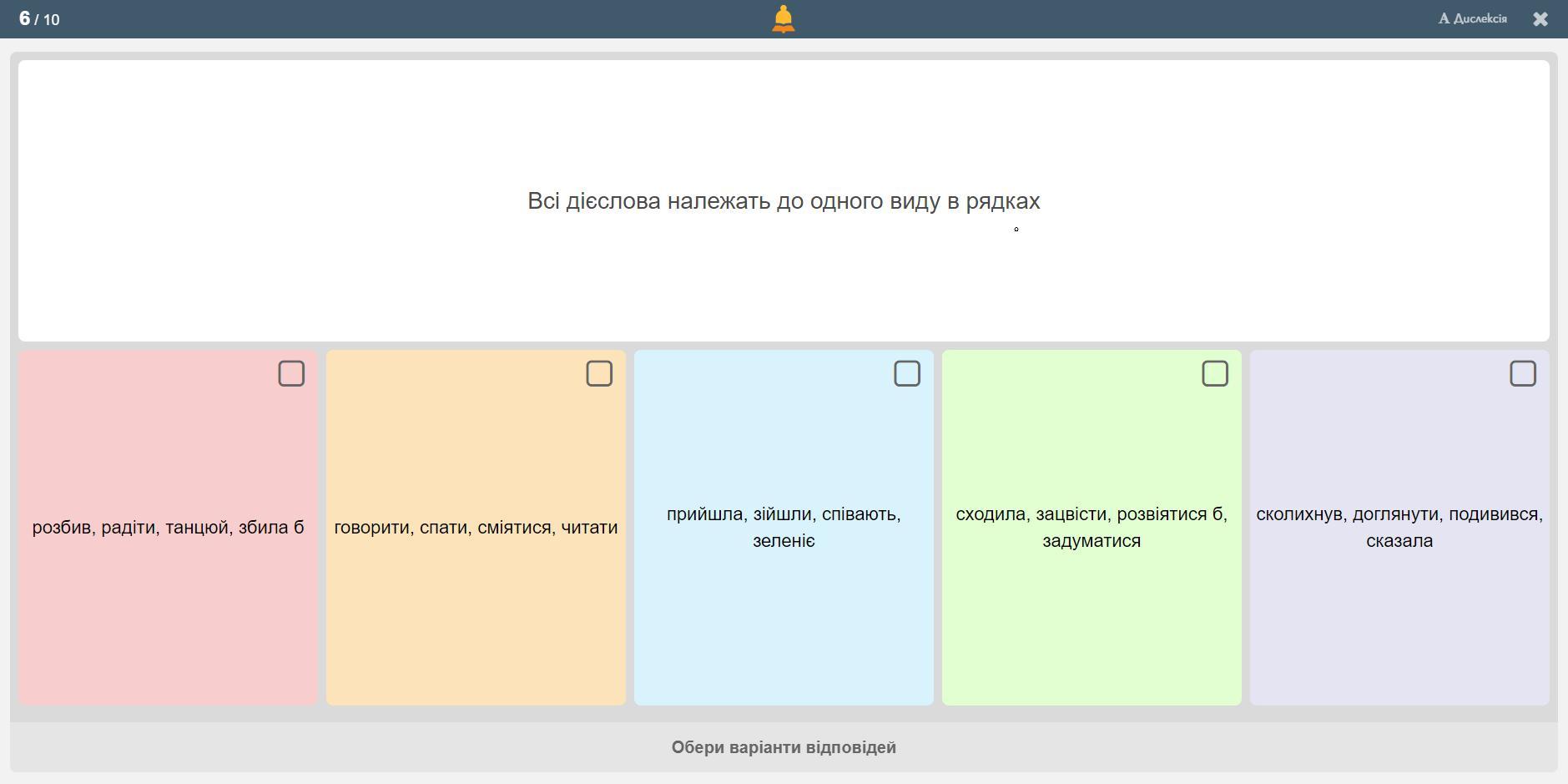This screenshot has height=784, width=1568.
Task: Click the orange bell icon
Action: tap(783, 18)
